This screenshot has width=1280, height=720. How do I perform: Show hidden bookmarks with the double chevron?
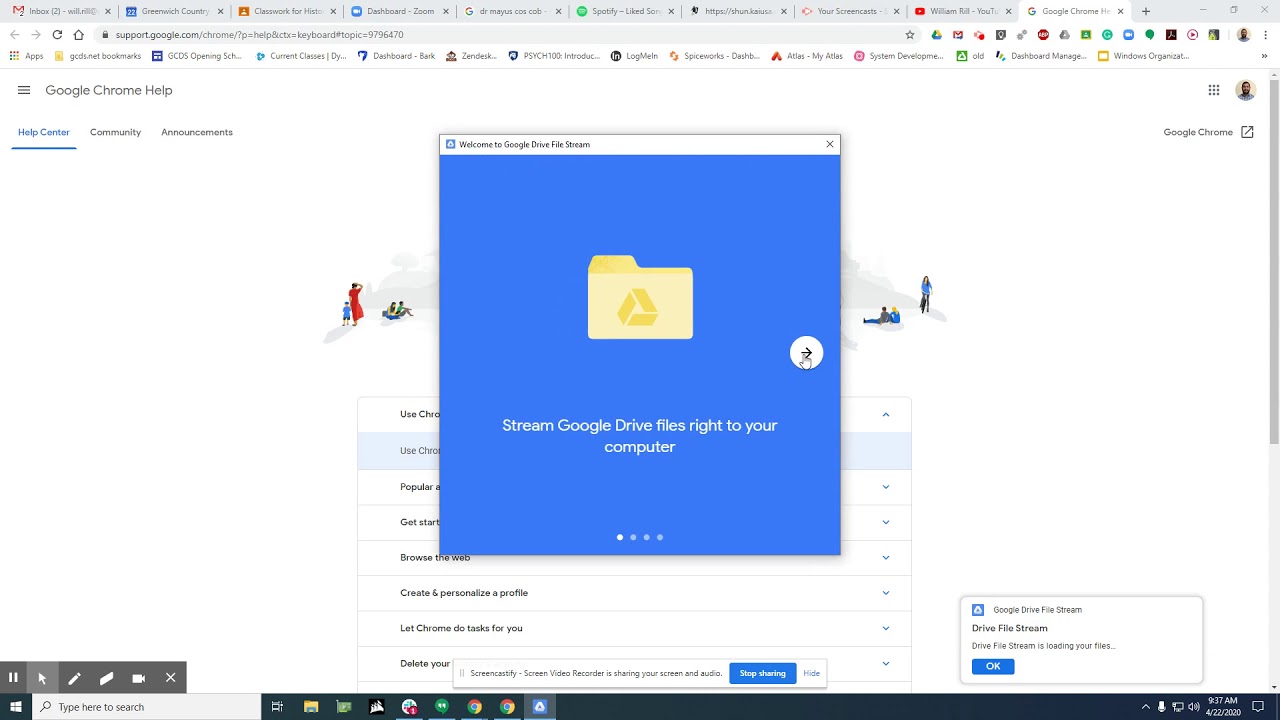(x=1264, y=56)
